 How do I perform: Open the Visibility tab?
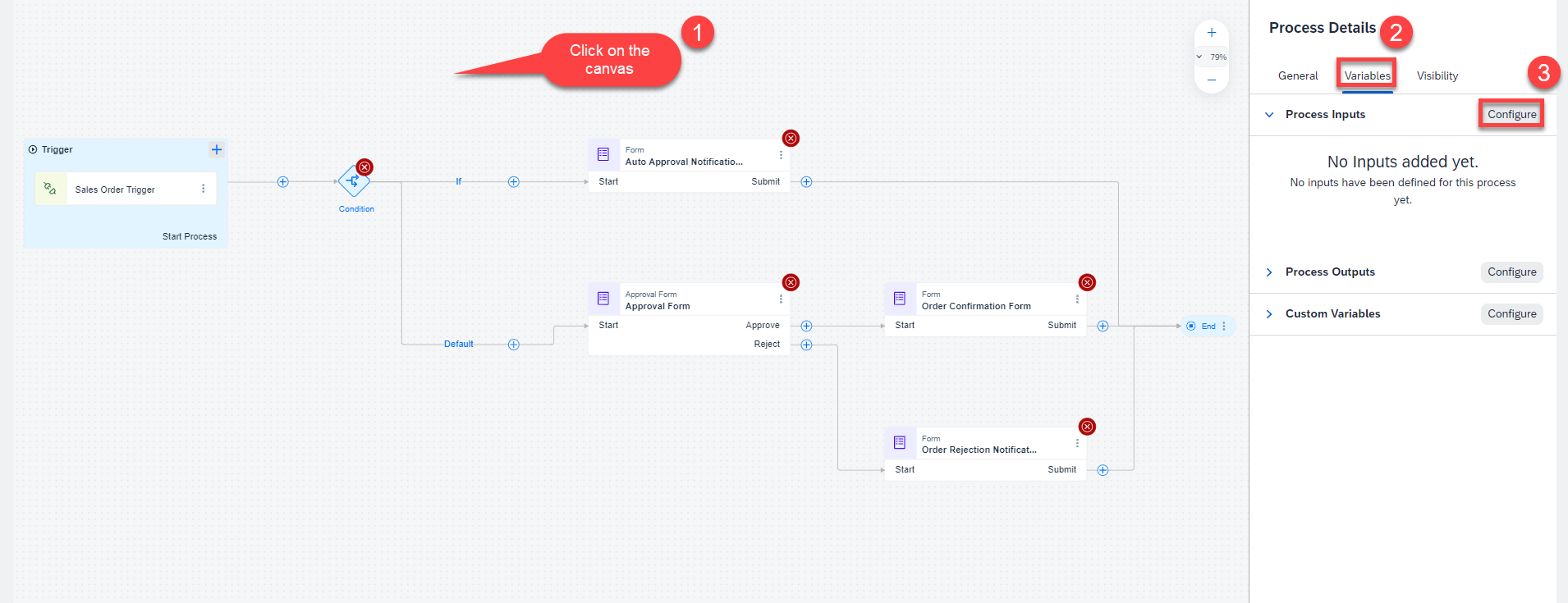point(1437,75)
